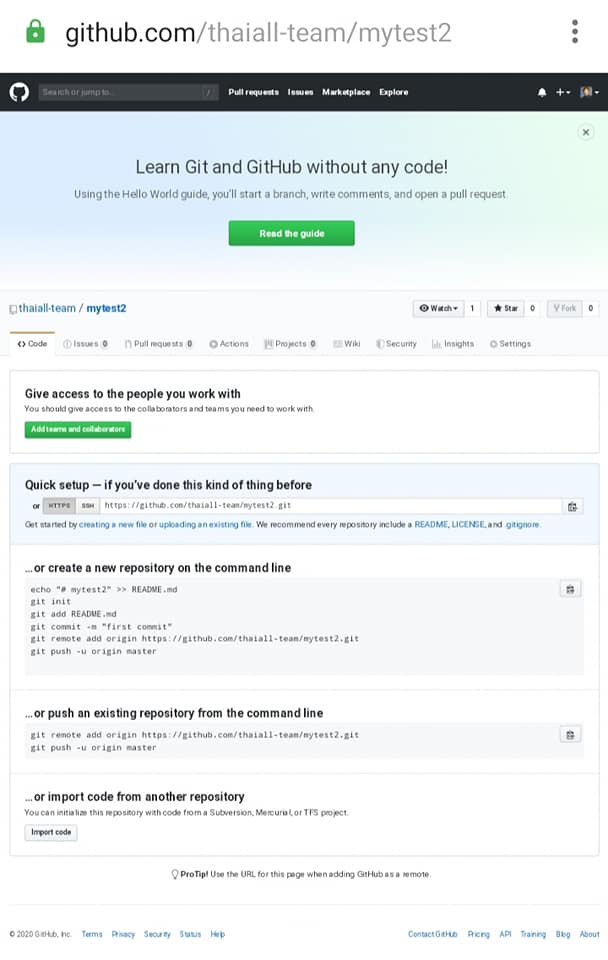Copy the push existing repository commands
The width and height of the screenshot is (608, 960).
pyautogui.click(x=569, y=735)
